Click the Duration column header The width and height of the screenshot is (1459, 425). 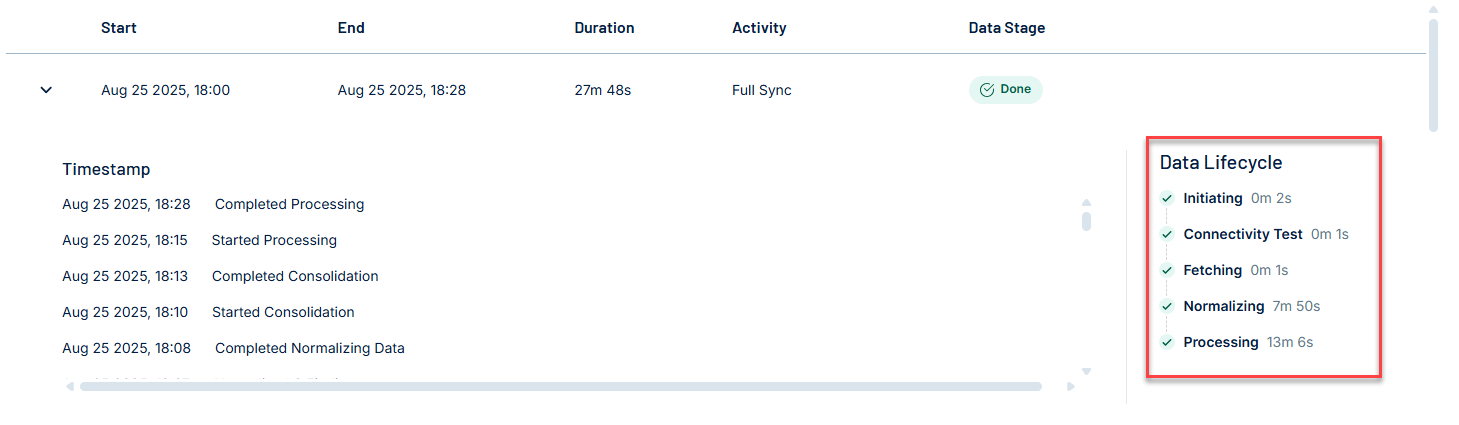click(x=604, y=28)
